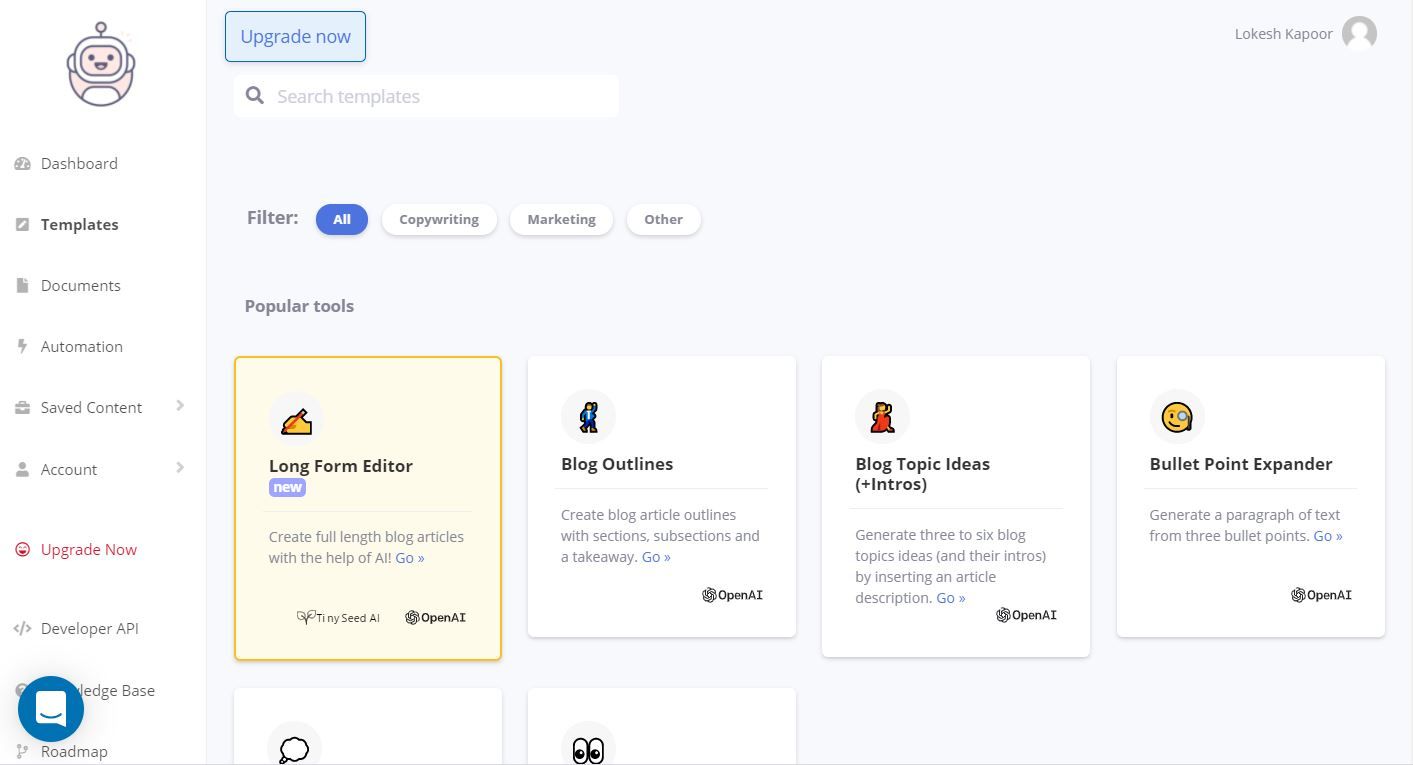The image size is (1413, 765).
Task: Open the Roadmap page
Action: tap(74, 751)
